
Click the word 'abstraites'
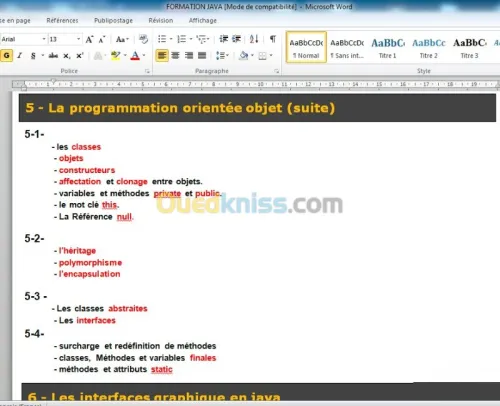[x=128, y=308]
